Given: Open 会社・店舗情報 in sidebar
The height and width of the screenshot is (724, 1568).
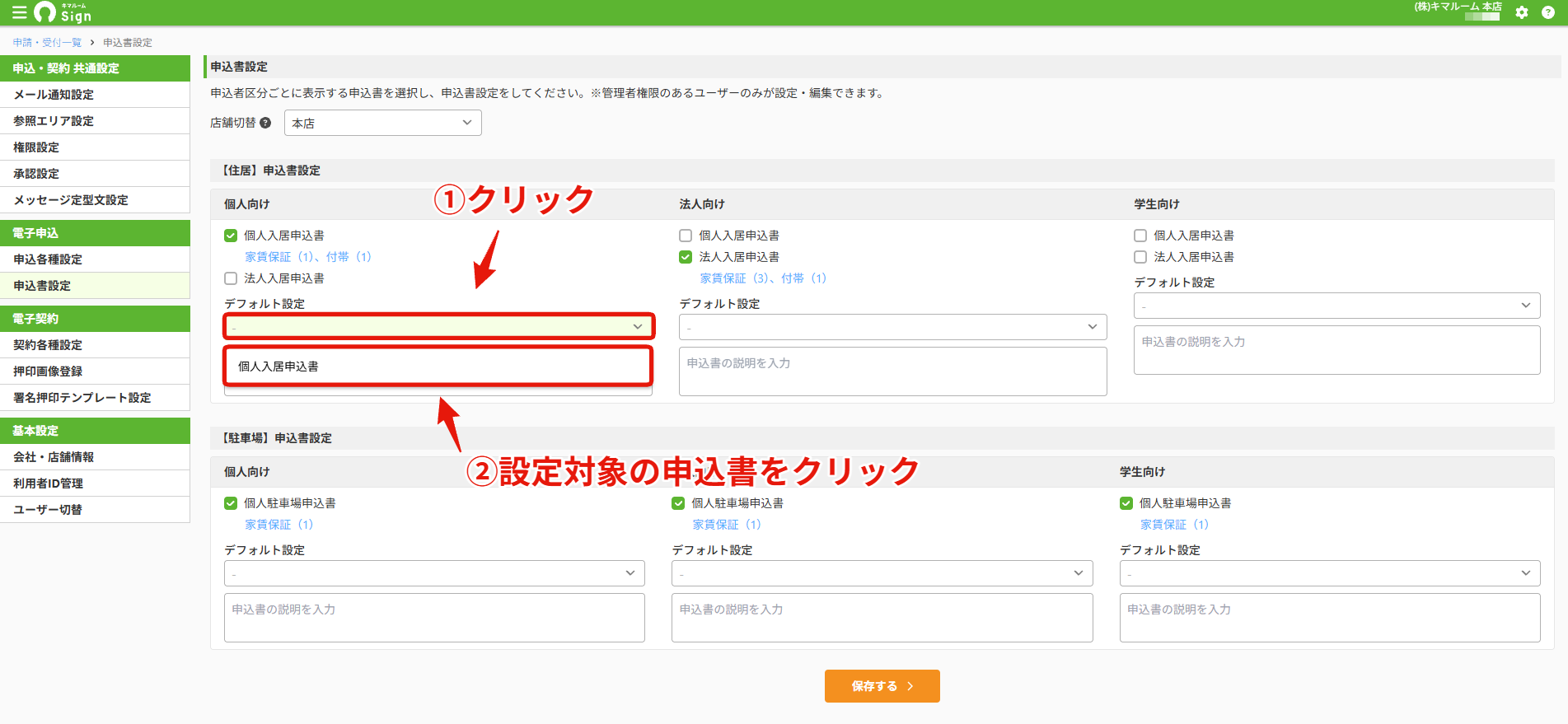Looking at the screenshot, I should [x=95, y=457].
